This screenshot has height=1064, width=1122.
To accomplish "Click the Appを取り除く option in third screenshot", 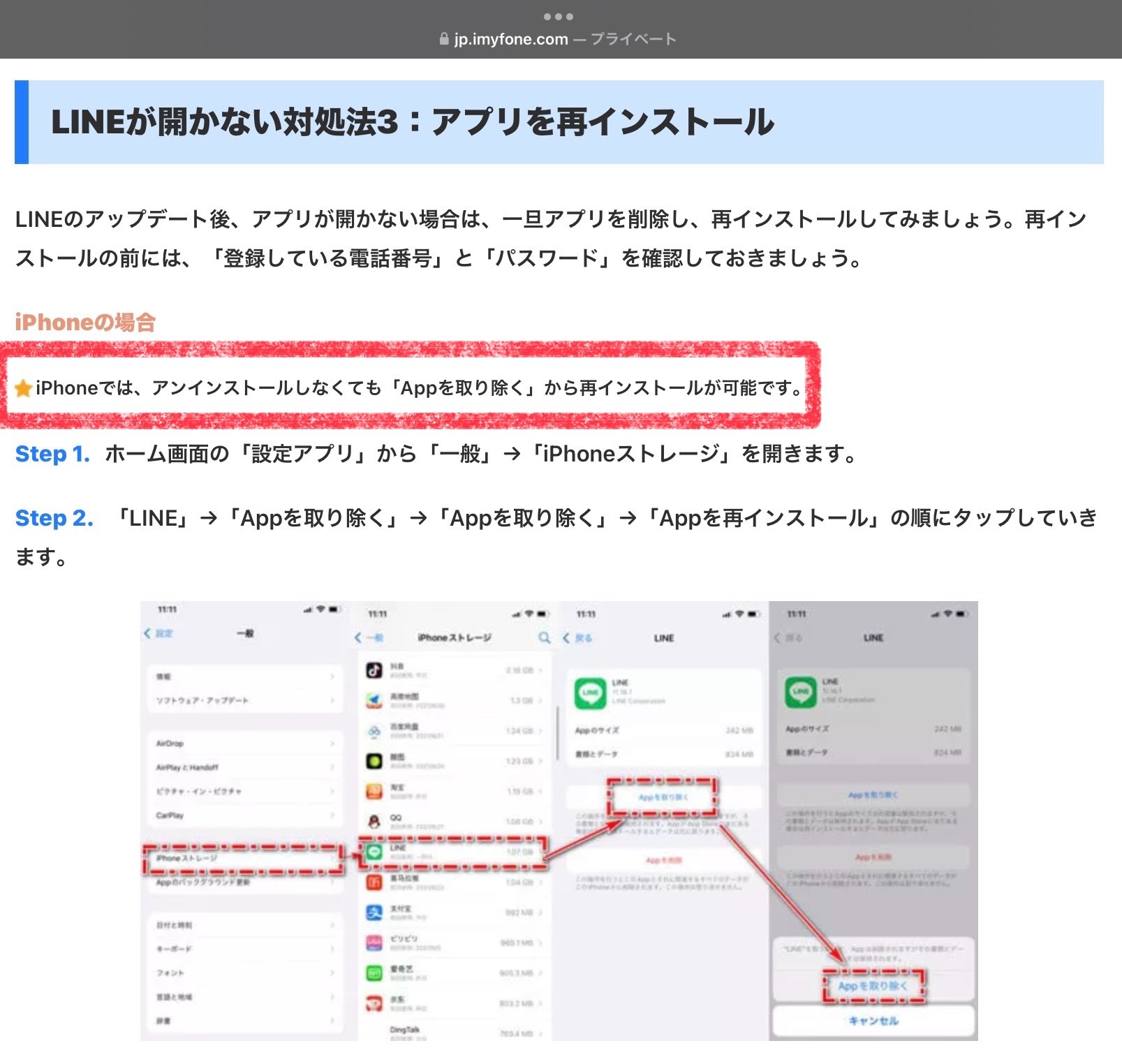I will [663, 797].
